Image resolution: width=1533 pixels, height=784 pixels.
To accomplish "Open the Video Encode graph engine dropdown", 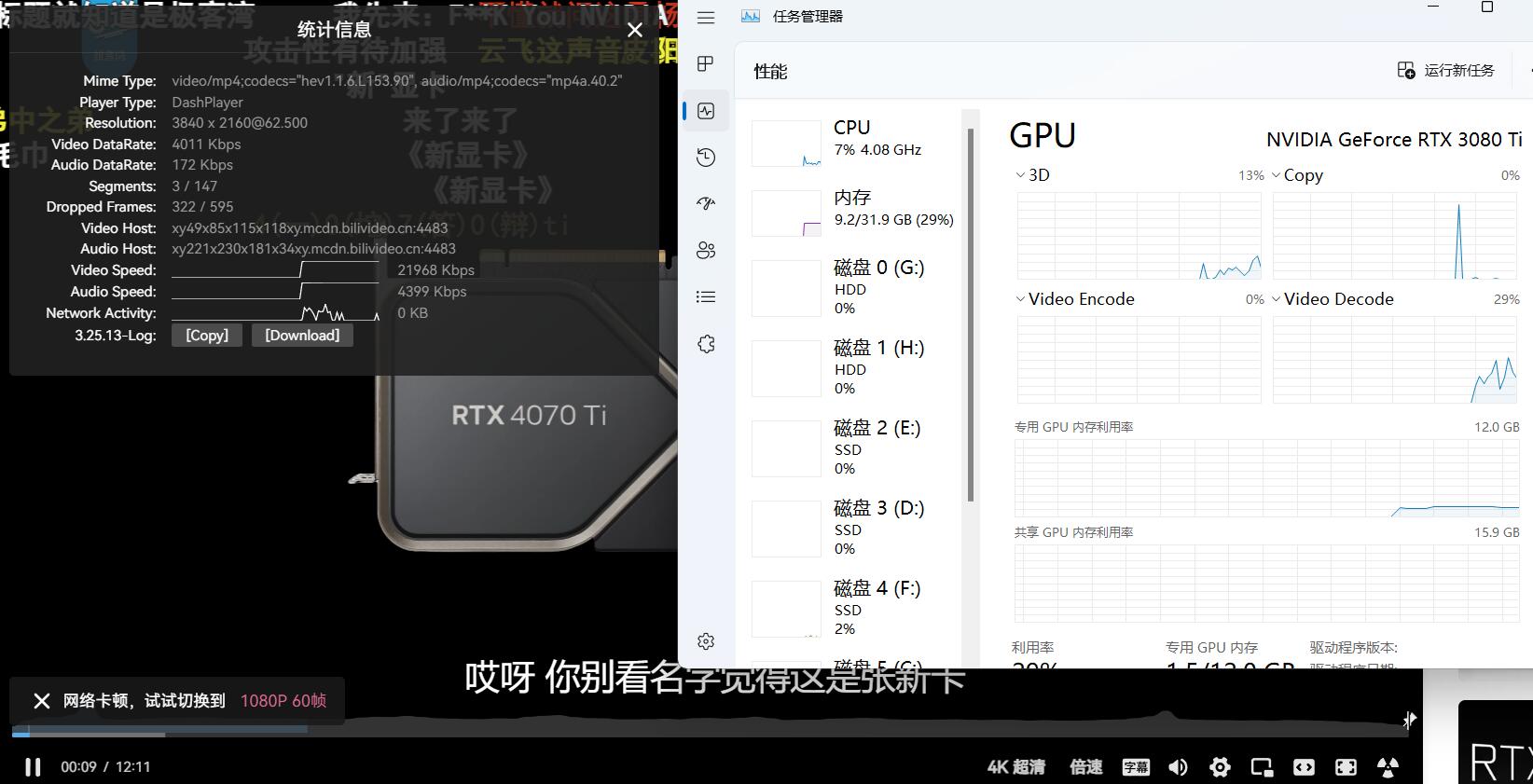I will click(1074, 299).
